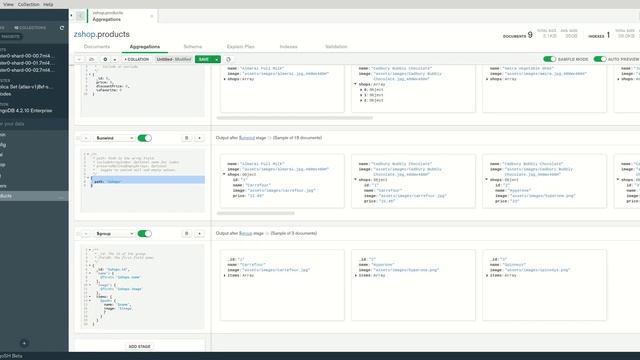Toggle the $unwind stage switch
640x360 pixels.
click(x=144, y=138)
